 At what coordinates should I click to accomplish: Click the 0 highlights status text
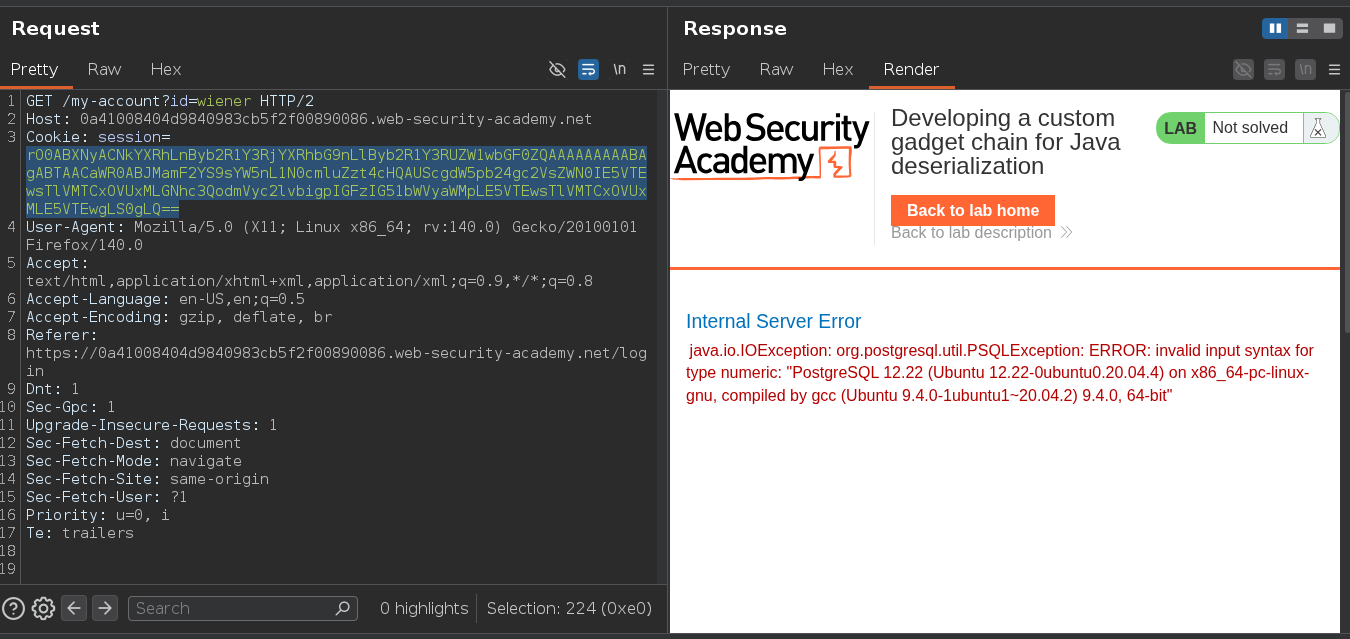pos(424,608)
